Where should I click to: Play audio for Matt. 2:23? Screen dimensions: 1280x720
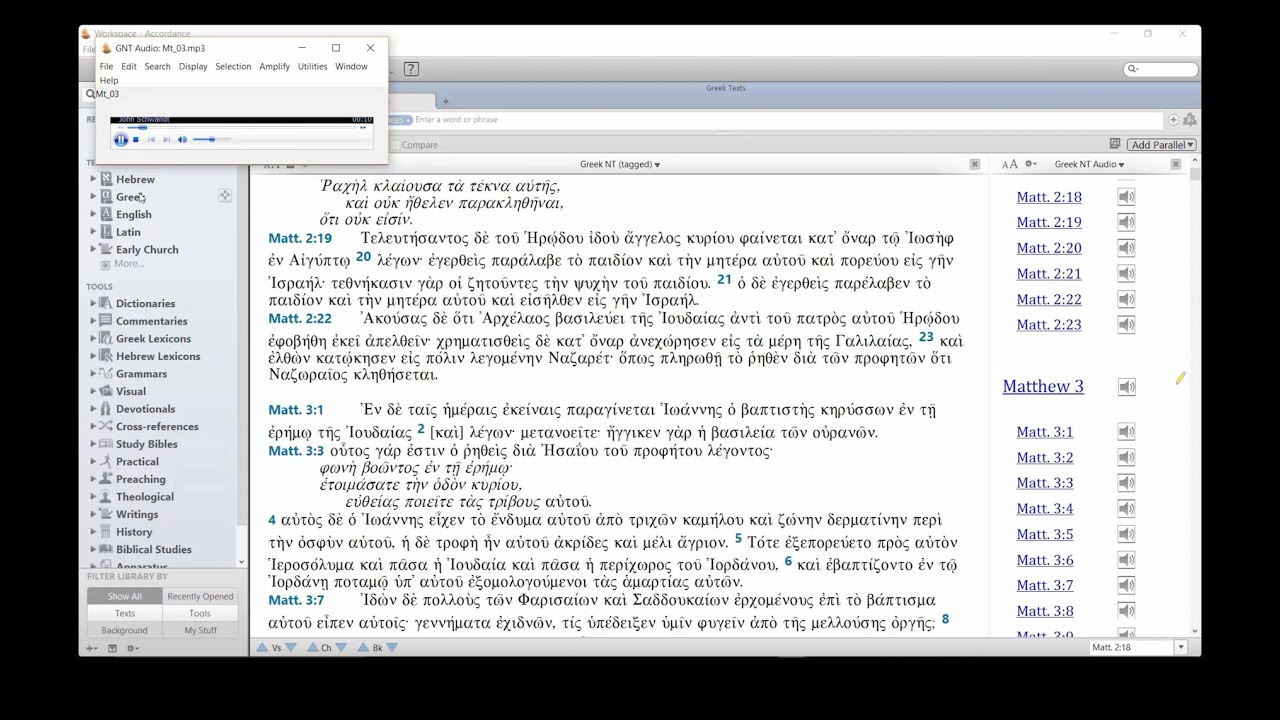pyautogui.click(x=1126, y=324)
